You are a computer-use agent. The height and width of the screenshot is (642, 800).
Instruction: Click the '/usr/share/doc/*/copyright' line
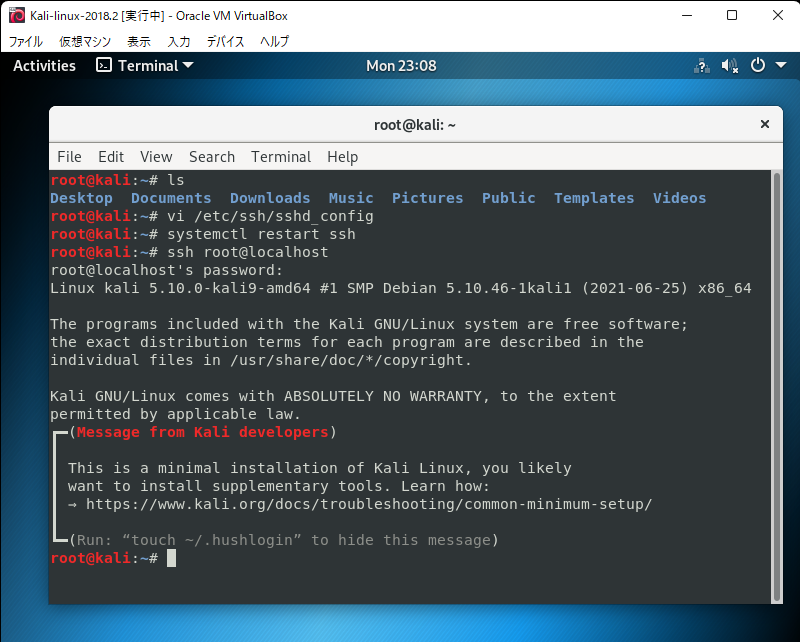point(261,360)
